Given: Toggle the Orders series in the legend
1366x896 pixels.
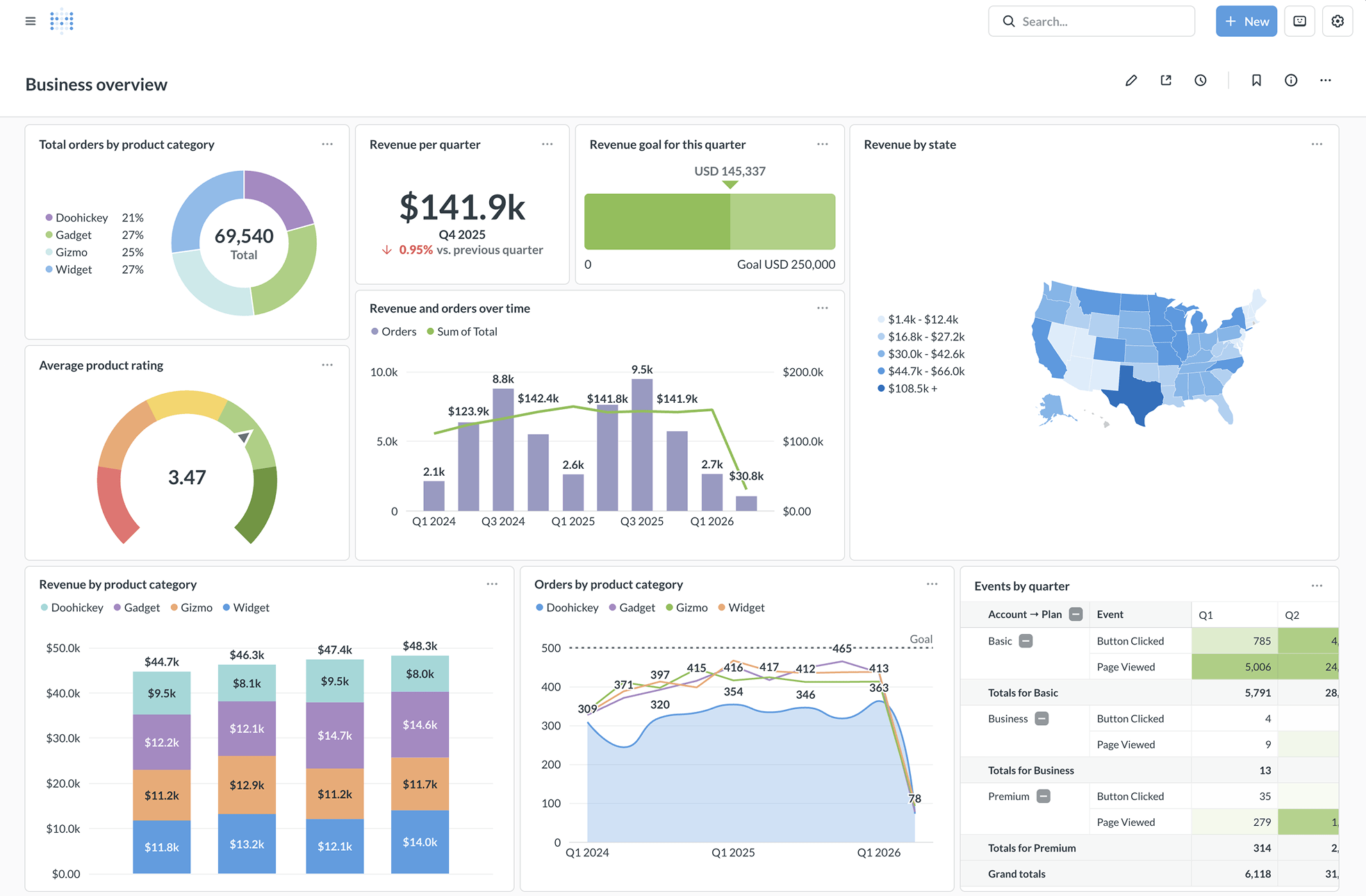Looking at the screenshot, I should 393,331.
